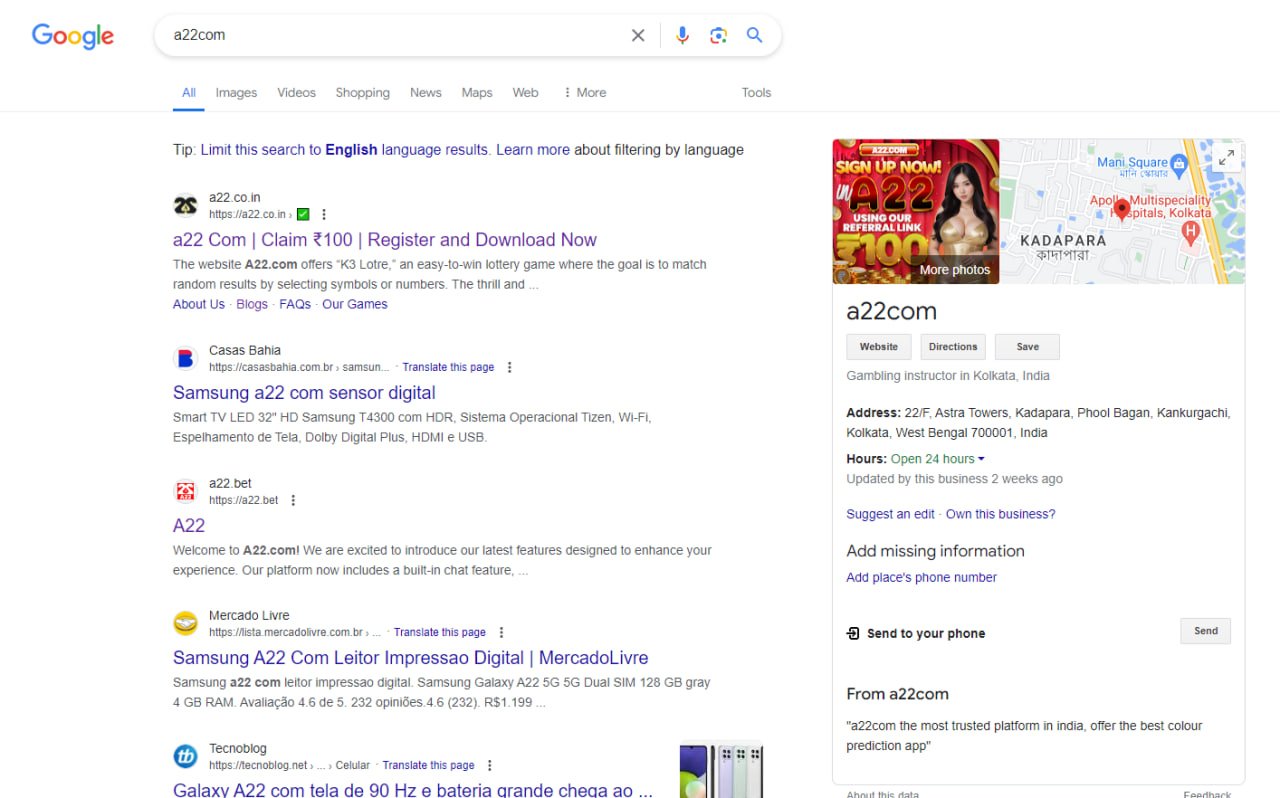Viewport: 1280px width, 798px height.
Task: Click Tecnoblog favicon
Action: (186, 756)
